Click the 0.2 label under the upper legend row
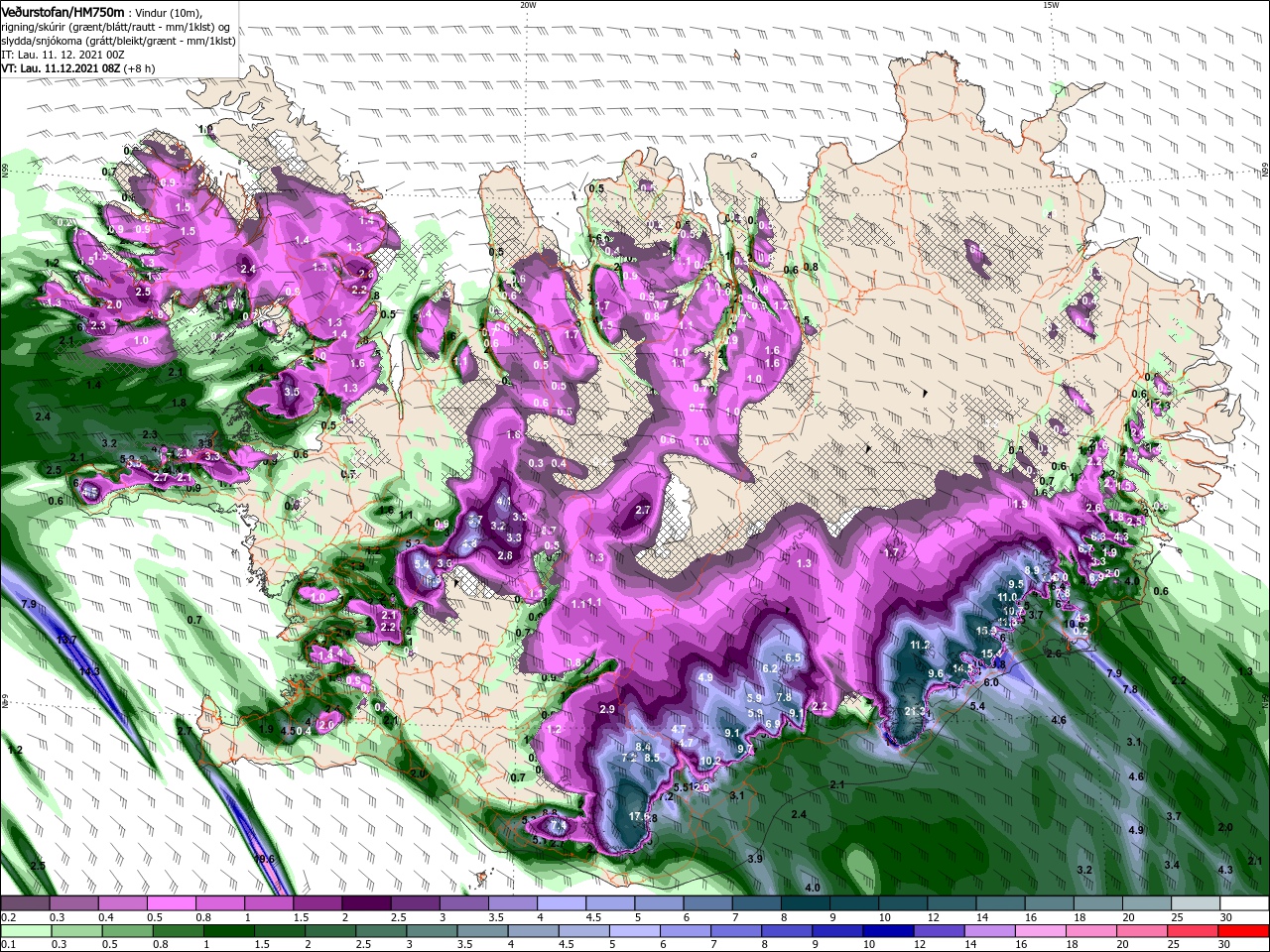1270x952 pixels. pyautogui.click(x=8, y=917)
